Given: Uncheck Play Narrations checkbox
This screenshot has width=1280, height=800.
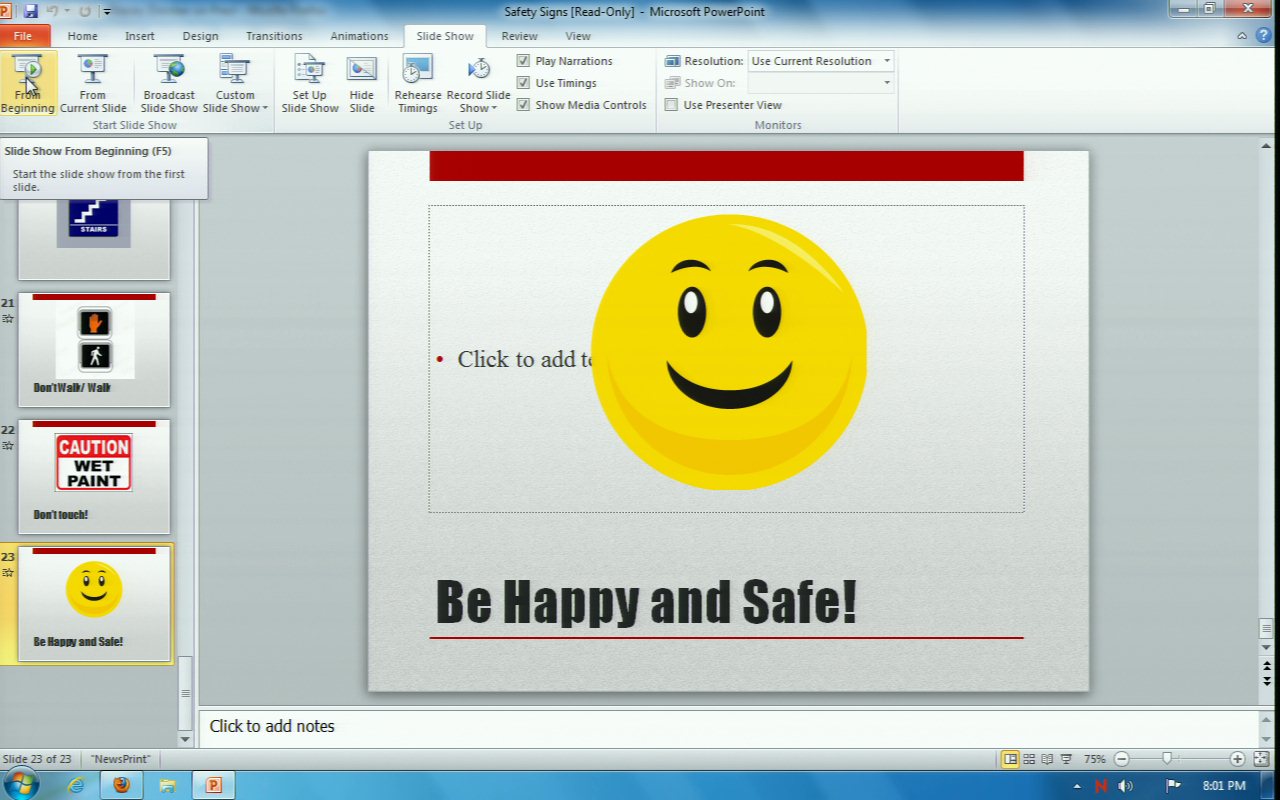Looking at the screenshot, I should (523, 61).
